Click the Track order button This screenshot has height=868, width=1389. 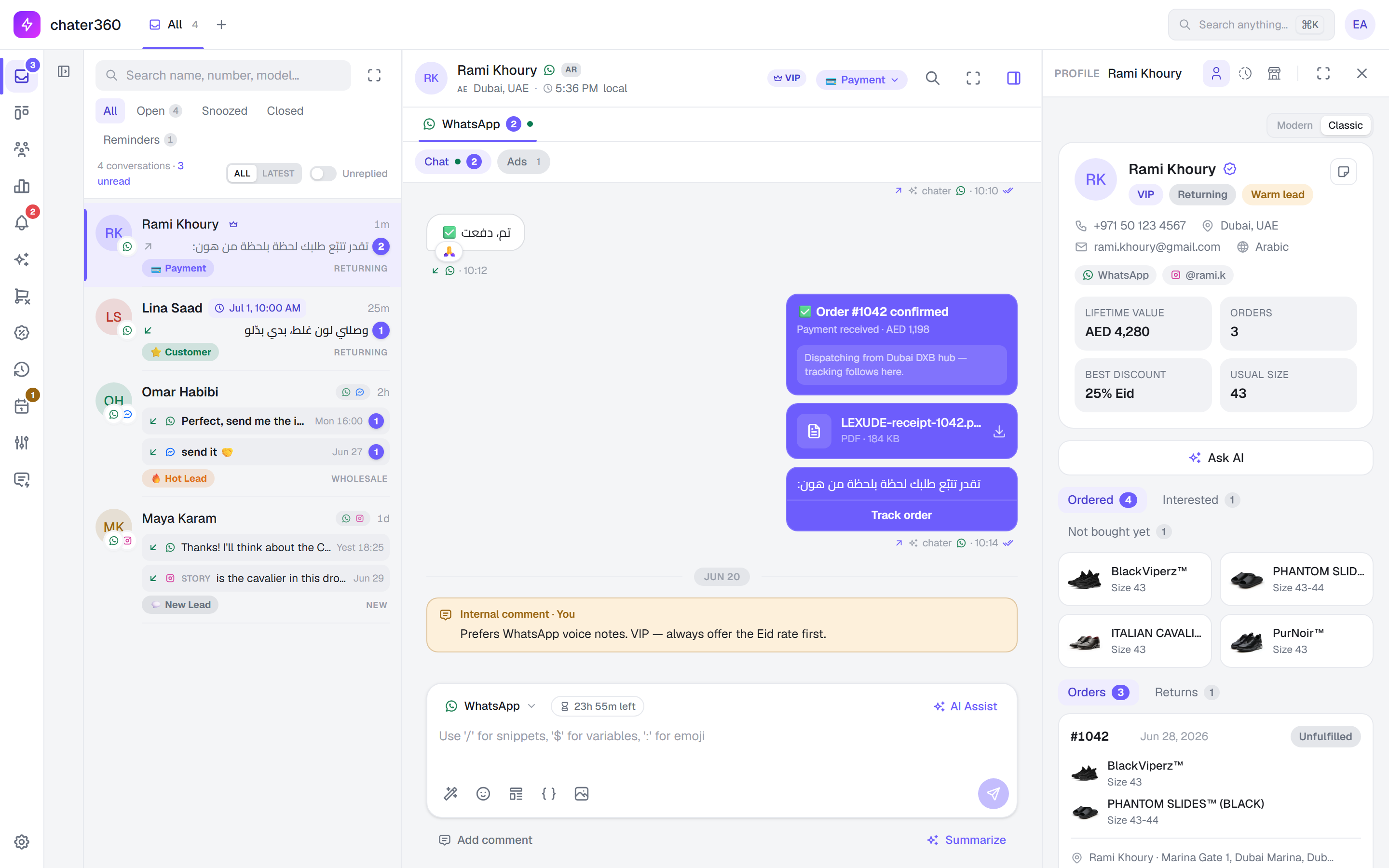[901, 515]
